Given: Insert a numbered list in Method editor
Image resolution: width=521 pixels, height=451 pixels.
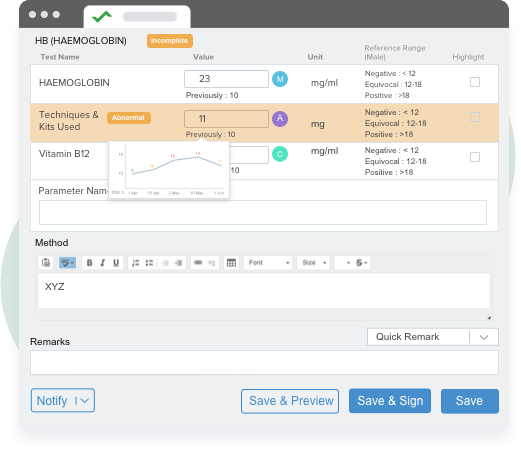Looking at the screenshot, I should tap(135, 263).
